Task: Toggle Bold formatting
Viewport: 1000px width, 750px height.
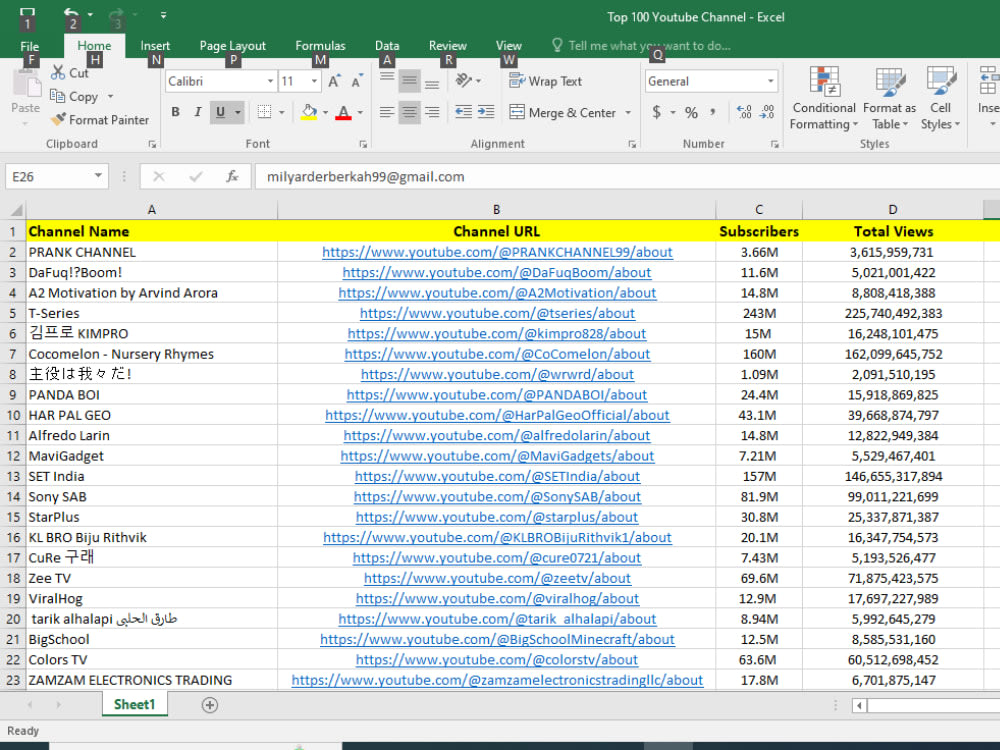Action: [175, 112]
